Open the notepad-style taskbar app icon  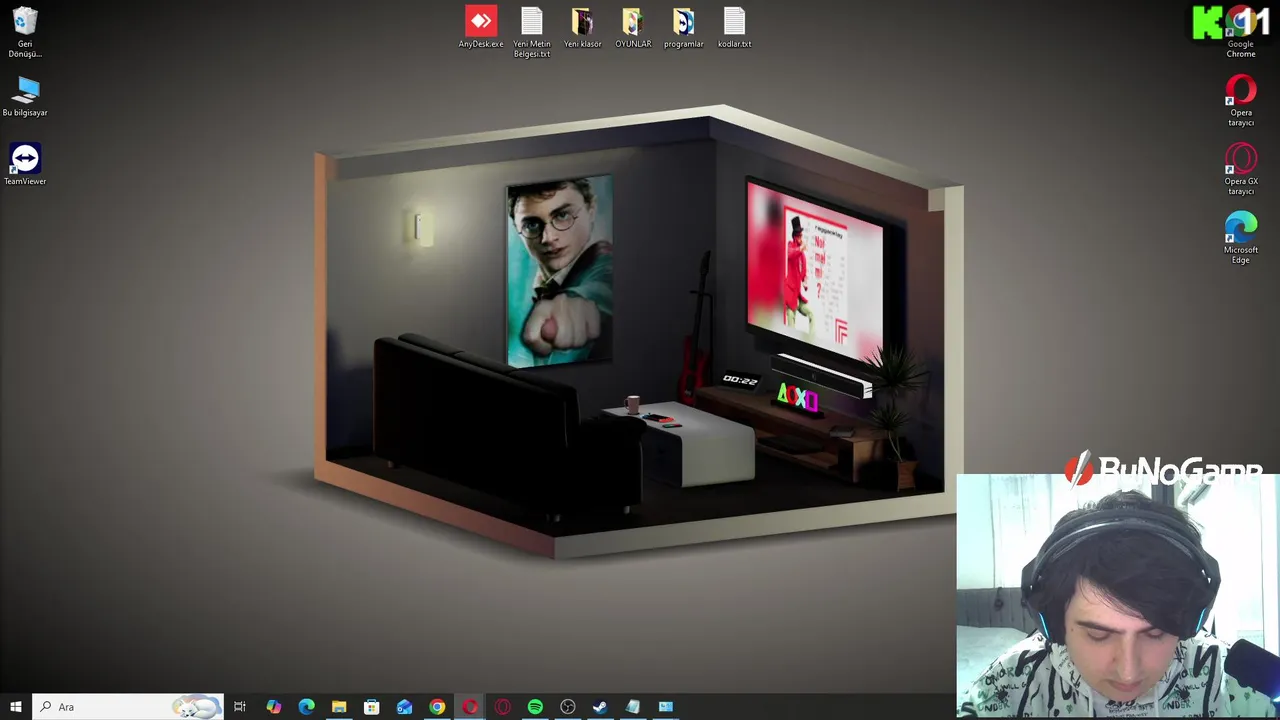click(x=633, y=707)
